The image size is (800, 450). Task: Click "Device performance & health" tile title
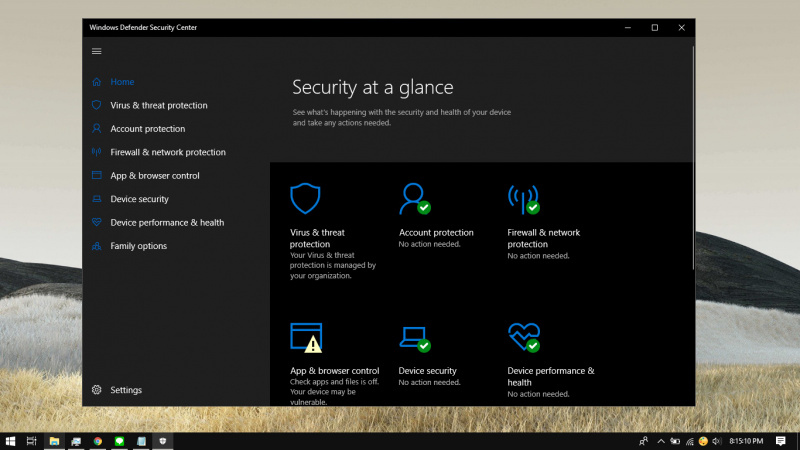[x=551, y=377]
